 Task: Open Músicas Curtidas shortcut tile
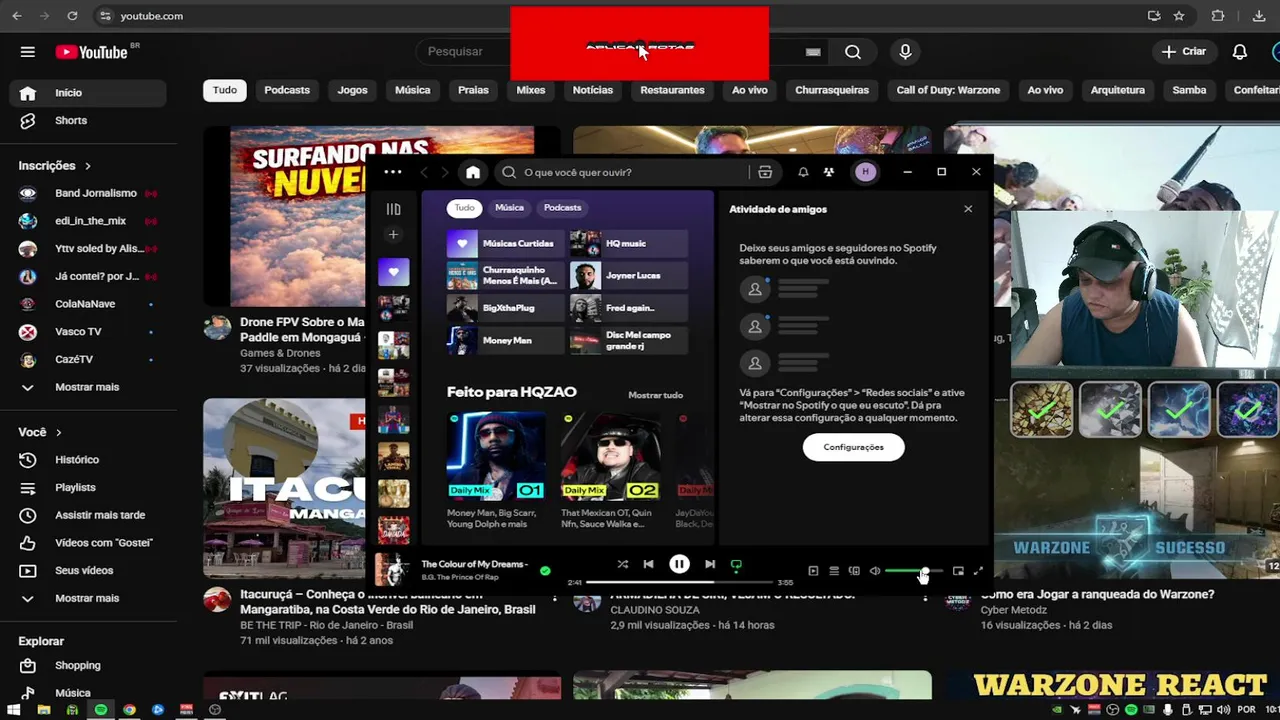click(506, 243)
